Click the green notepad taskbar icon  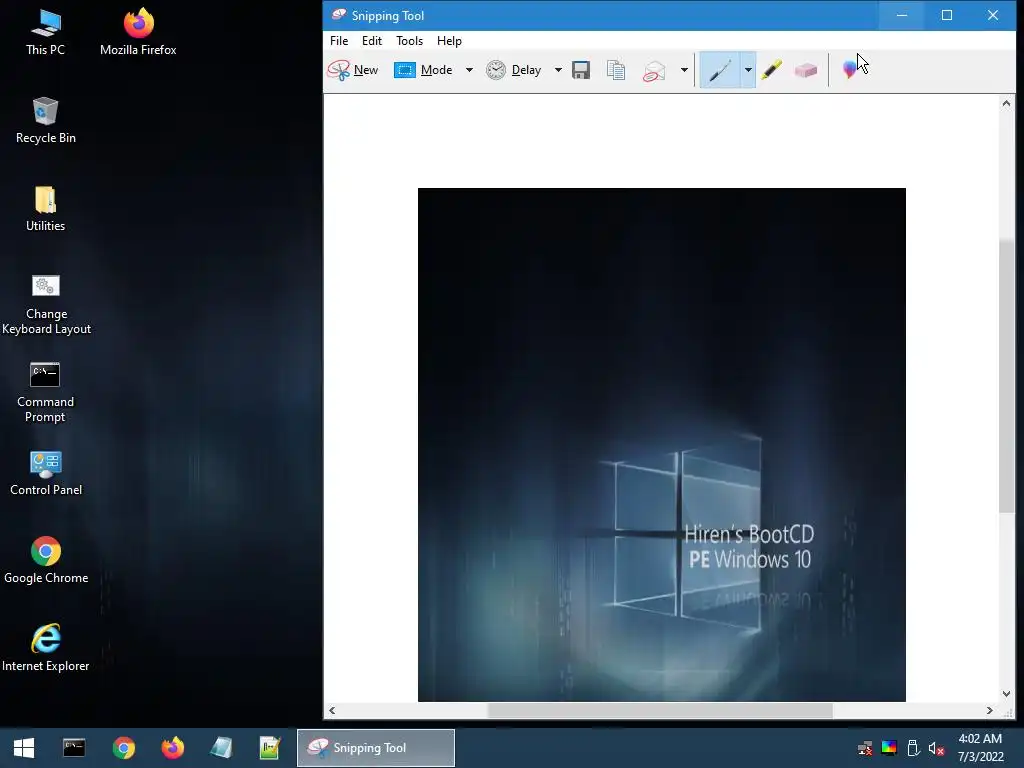(270, 748)
